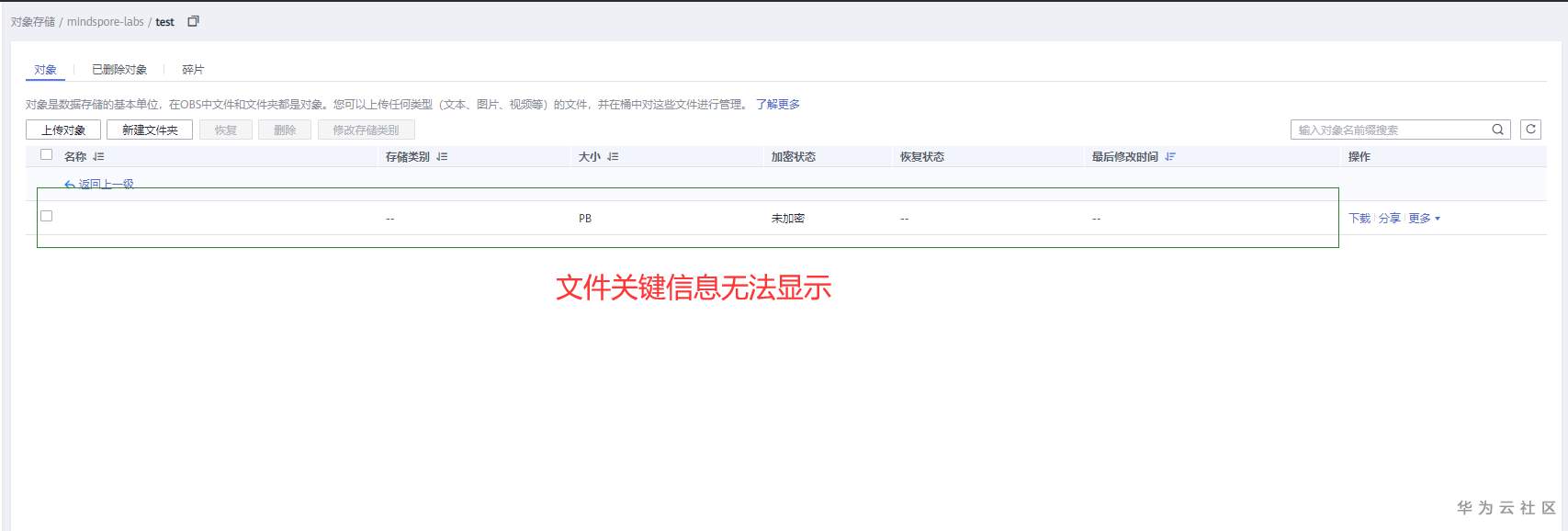Click the 新建文件夹 button
The image size is (1568, 531).
pos(150,130)
